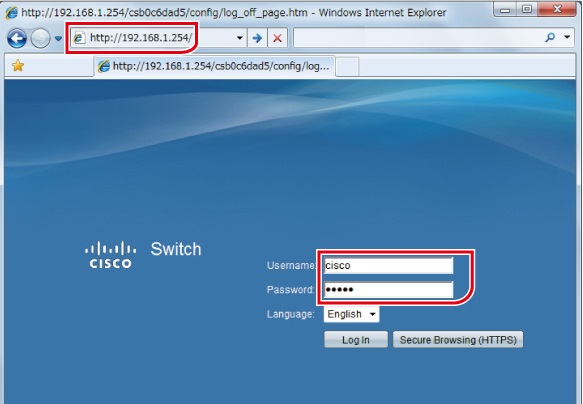The height and width of the screenshot is (404, 583).
Task: Click the "Switch" product title text
Action: point(176,249)
